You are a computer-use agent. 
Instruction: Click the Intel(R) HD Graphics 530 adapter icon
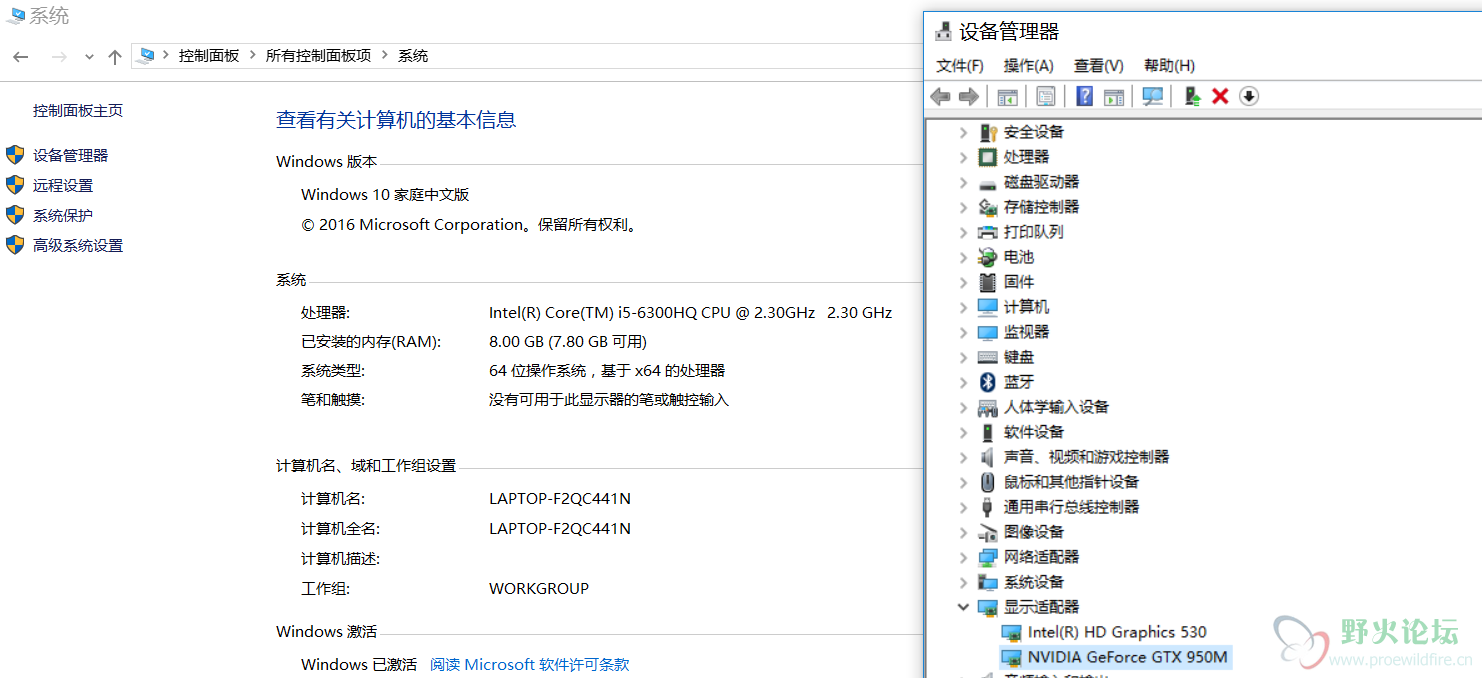pos(1012,632)
